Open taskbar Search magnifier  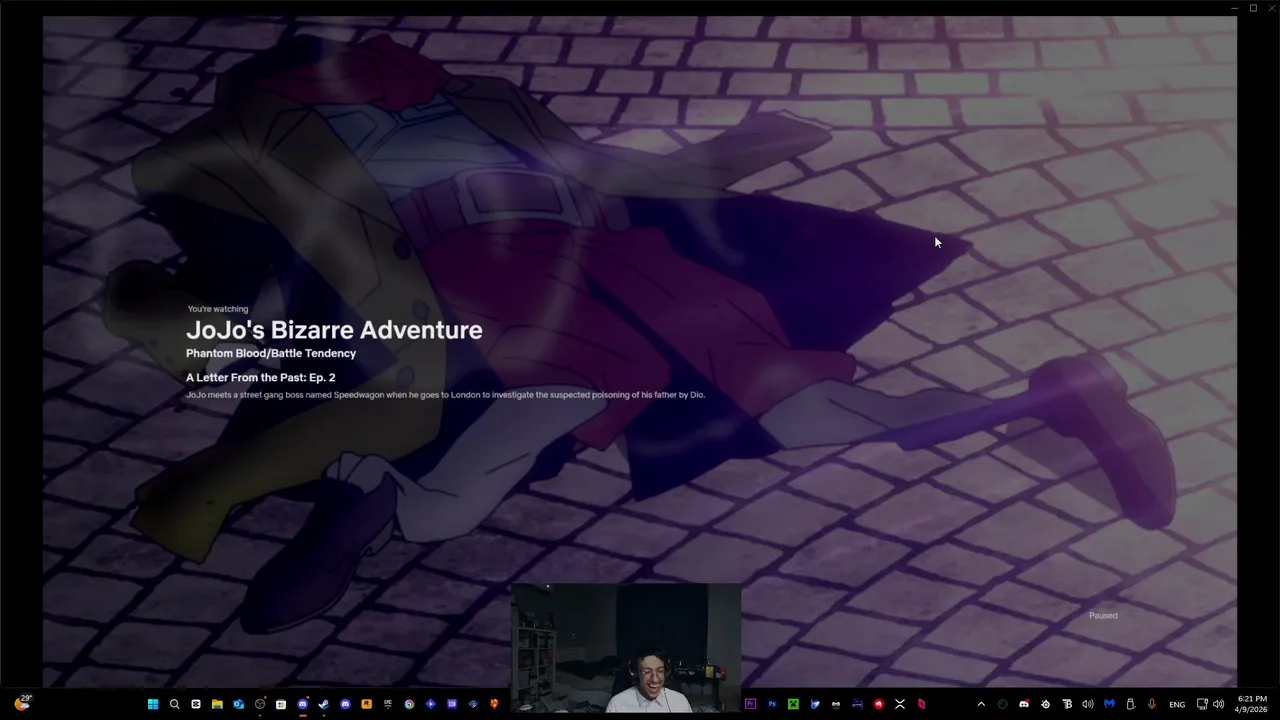coord(174,704)
